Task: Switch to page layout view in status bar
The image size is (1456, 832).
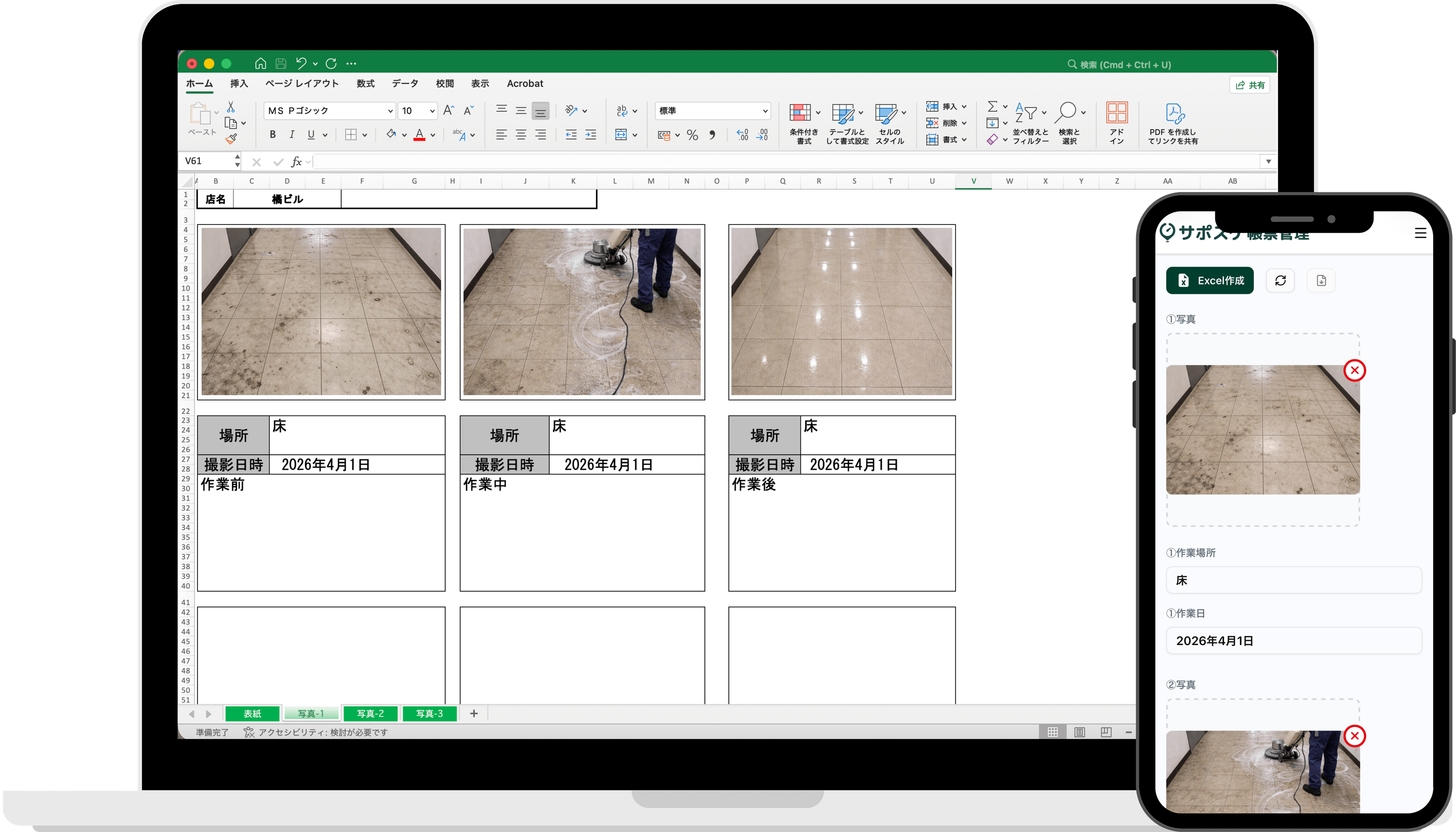Action: pyautogui.click(x=1079, y=732)
